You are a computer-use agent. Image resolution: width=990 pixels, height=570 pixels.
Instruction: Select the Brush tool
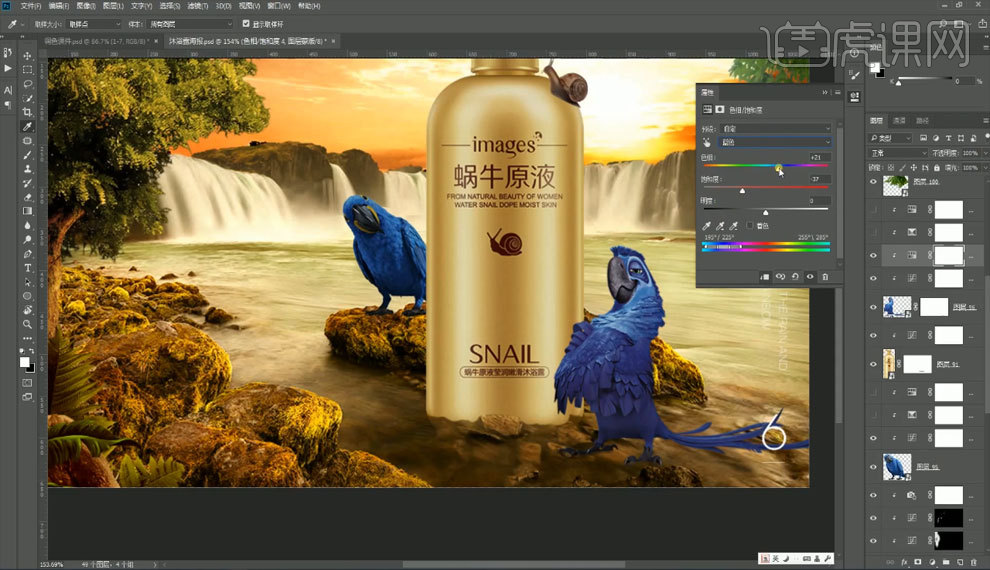tap(27, 155)
